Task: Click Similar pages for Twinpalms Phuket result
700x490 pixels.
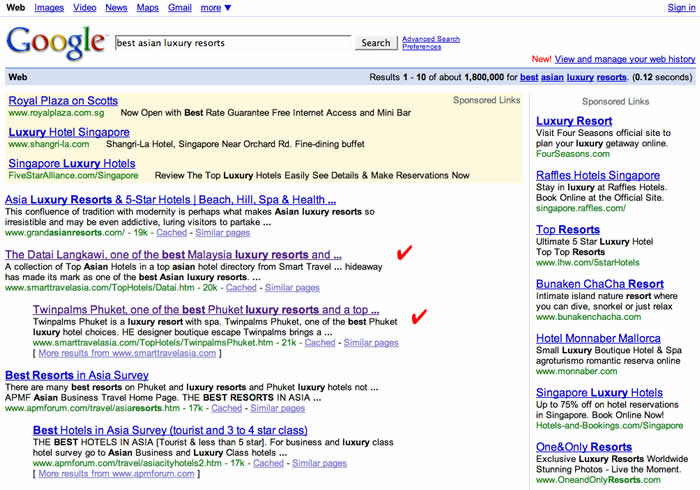Action: (x=371, y=343)
